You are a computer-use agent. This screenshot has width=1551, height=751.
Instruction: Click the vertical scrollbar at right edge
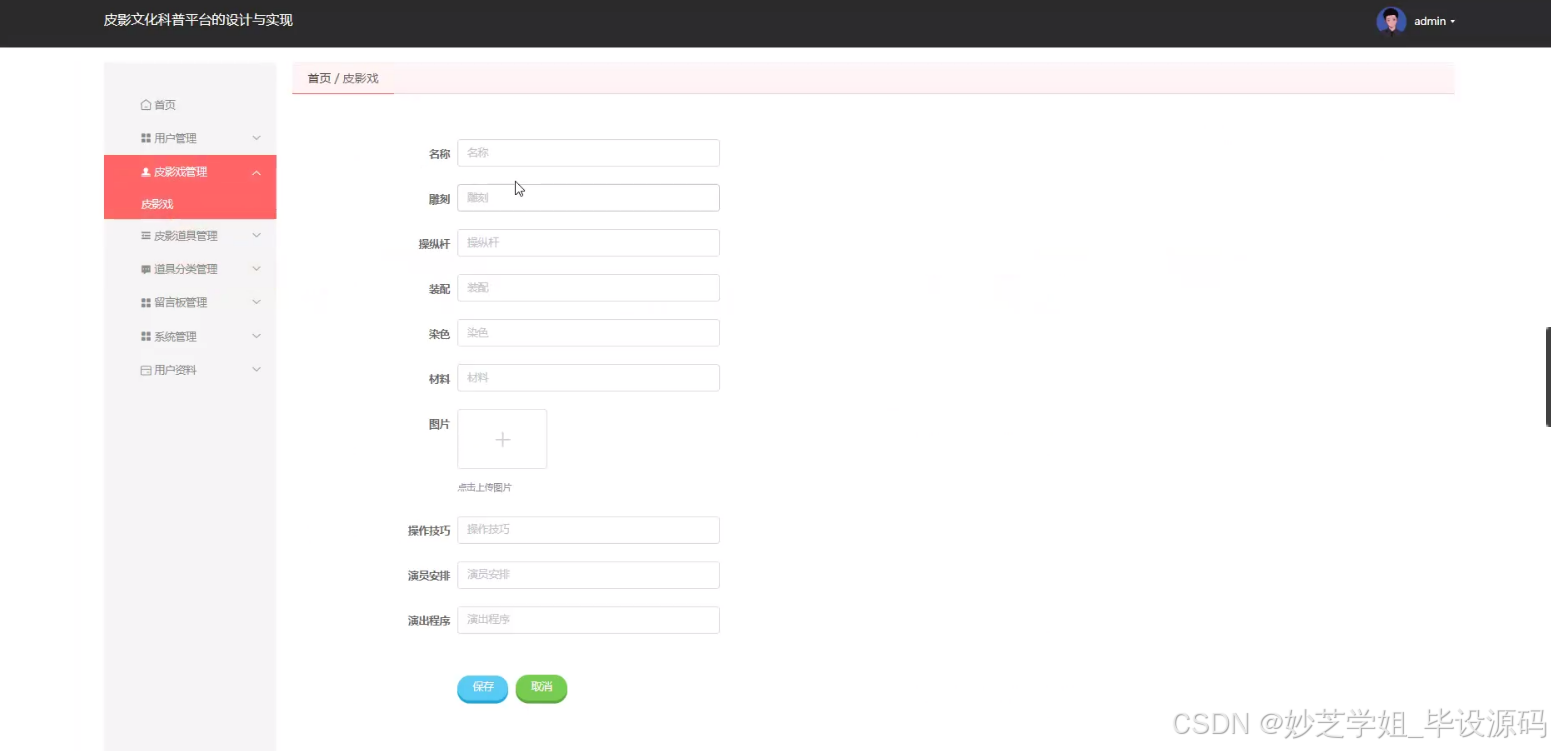[1548, 377]
